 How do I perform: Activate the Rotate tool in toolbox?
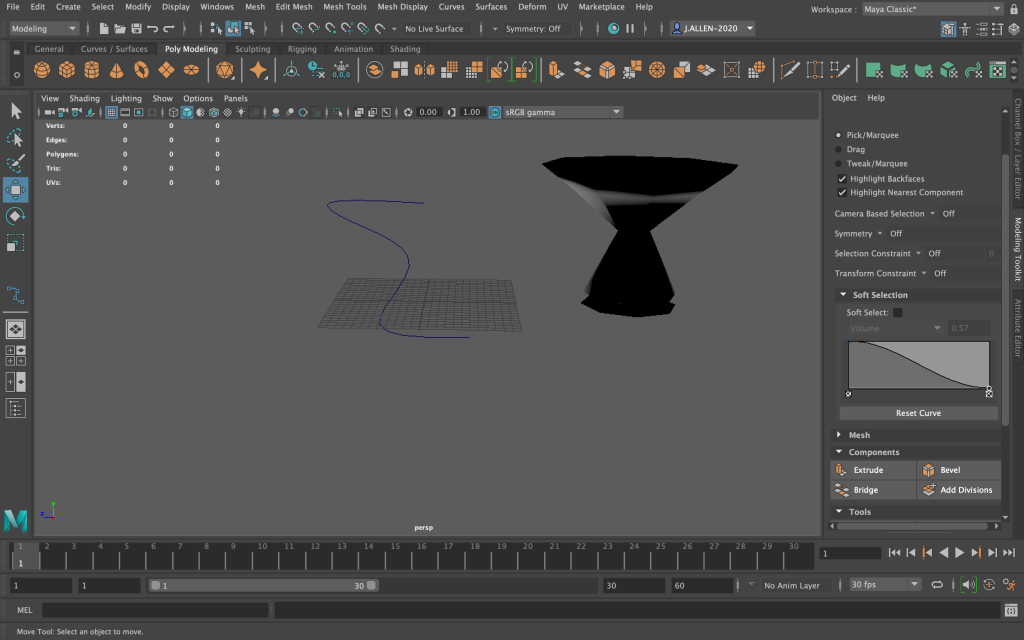[16, 216]
